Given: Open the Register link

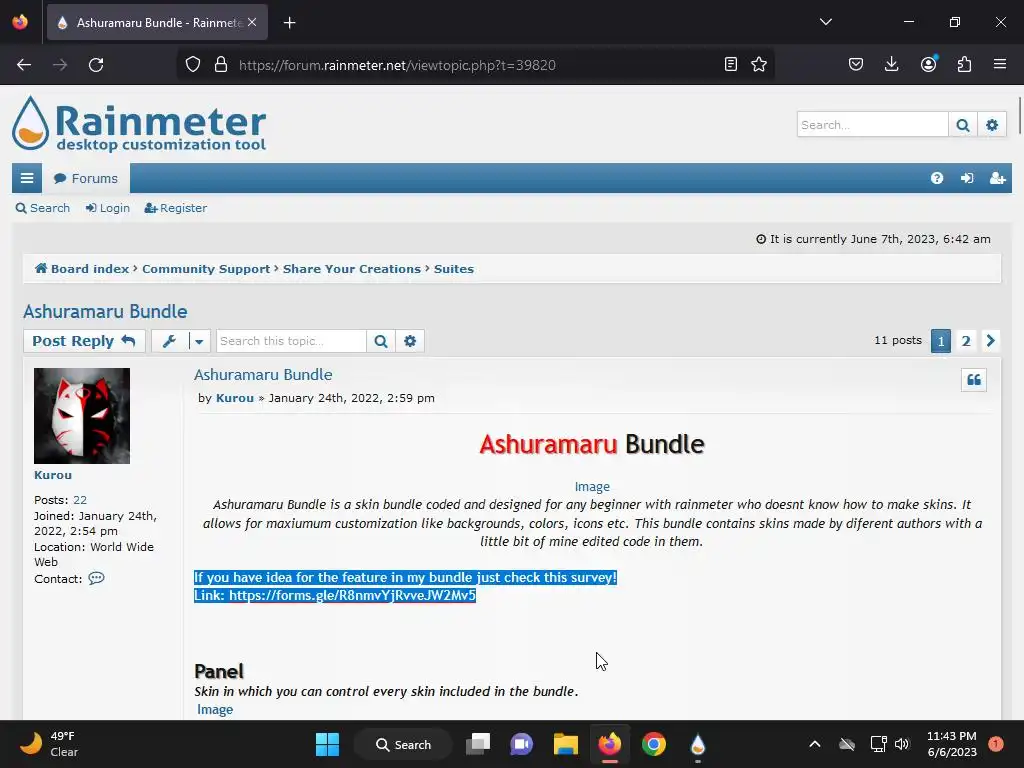Looking at the screenshot, I should 176,208.
